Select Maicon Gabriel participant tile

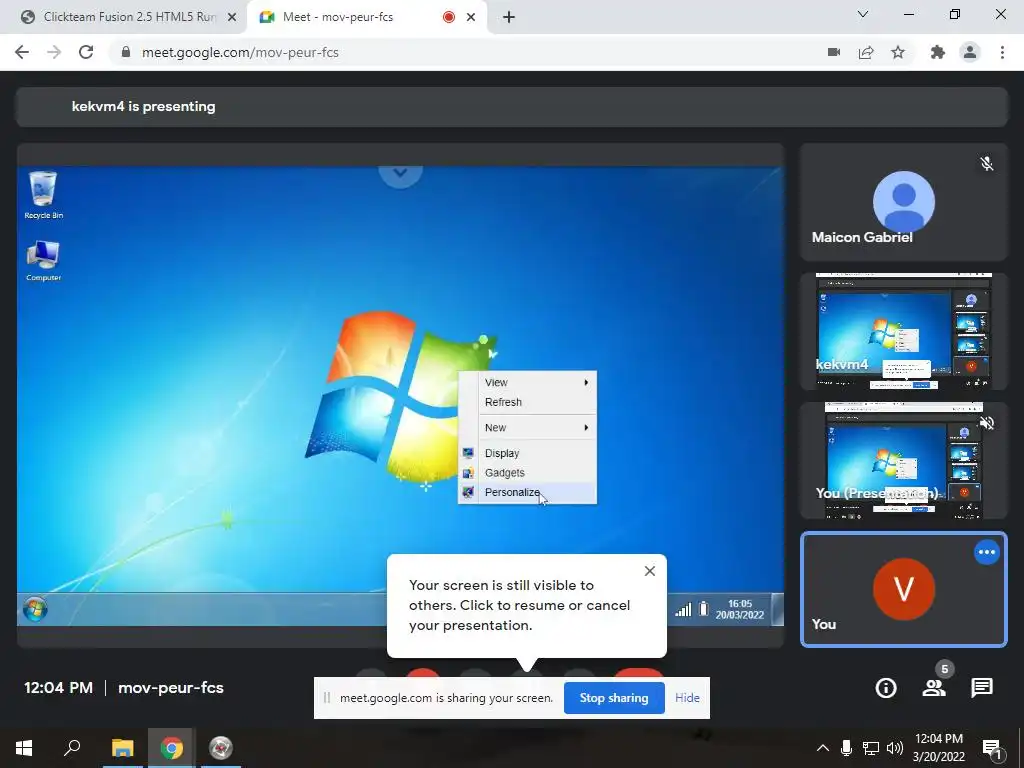coord(903,202)
